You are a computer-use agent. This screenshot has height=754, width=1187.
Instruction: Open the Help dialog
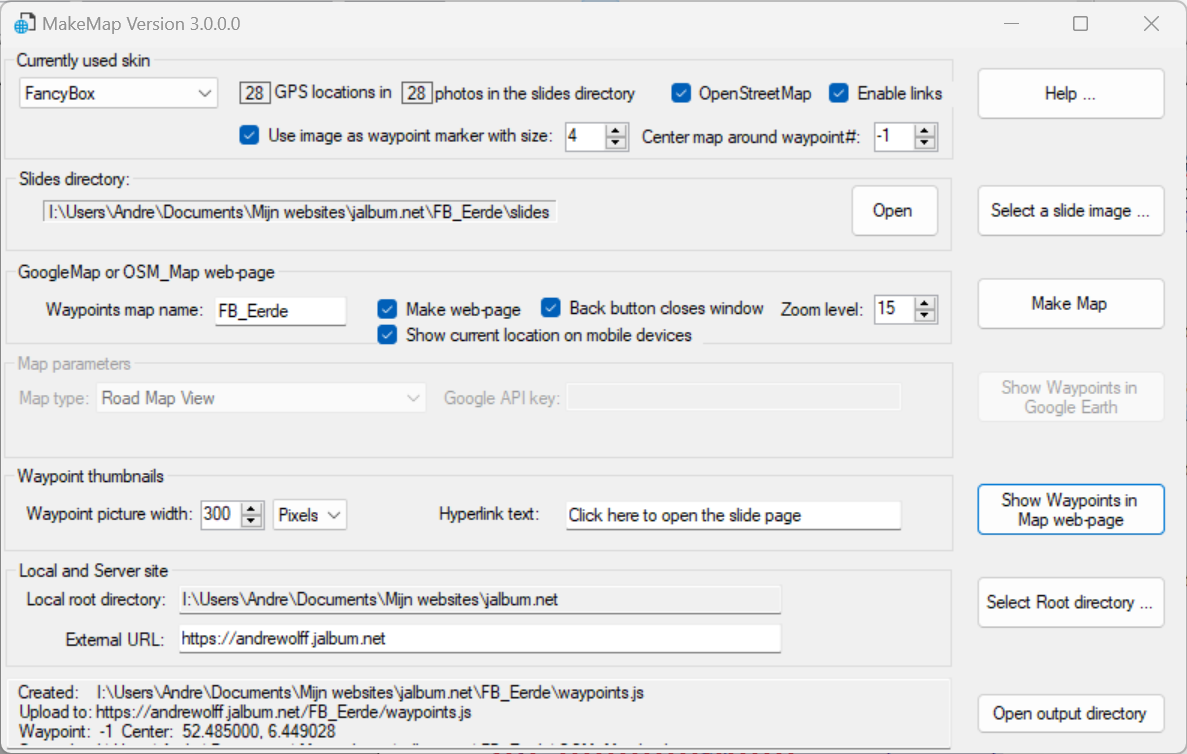[x=1070, y=93]
